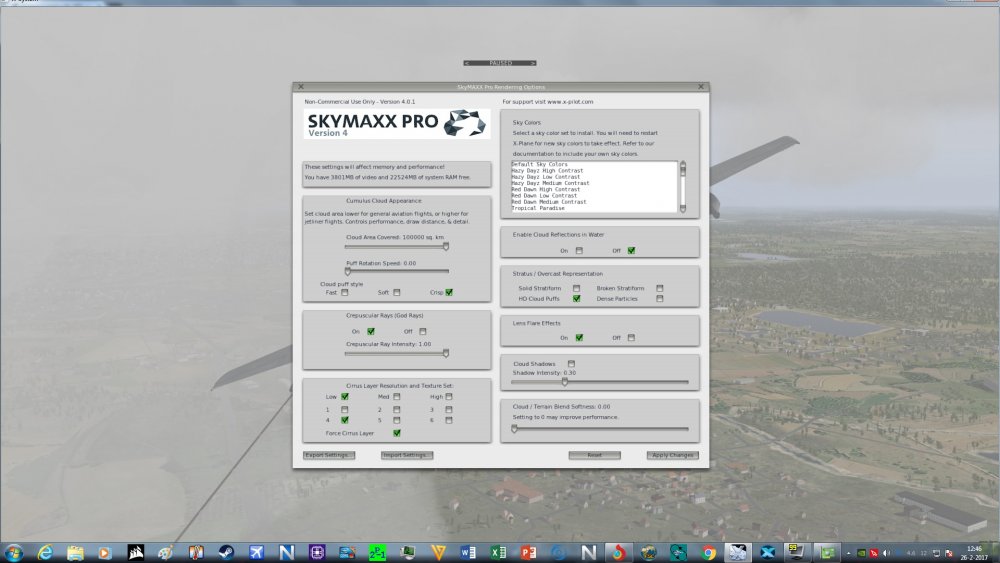Select Fast cloud puff style

click(344, 293)
